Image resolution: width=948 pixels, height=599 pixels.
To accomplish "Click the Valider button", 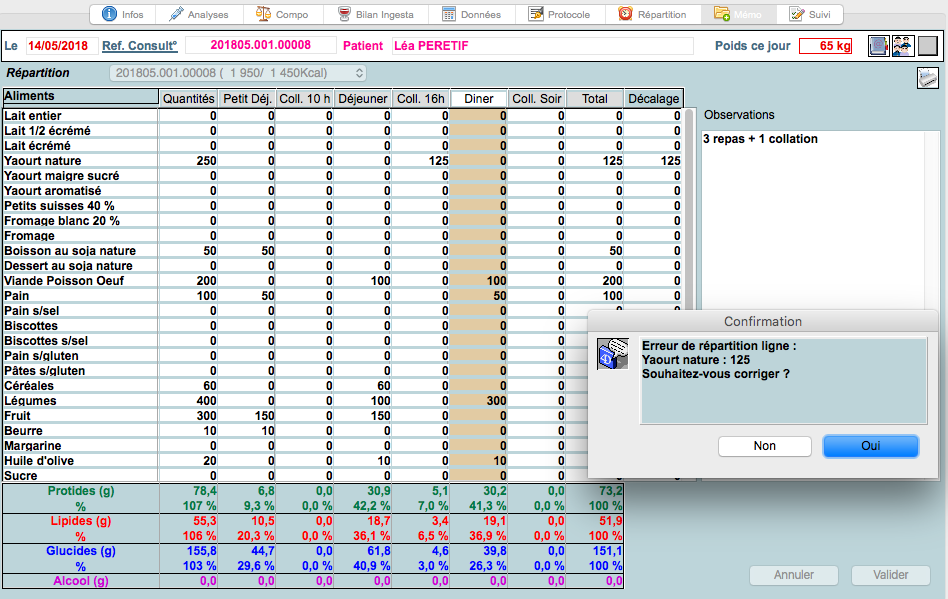I will point(891,575).
